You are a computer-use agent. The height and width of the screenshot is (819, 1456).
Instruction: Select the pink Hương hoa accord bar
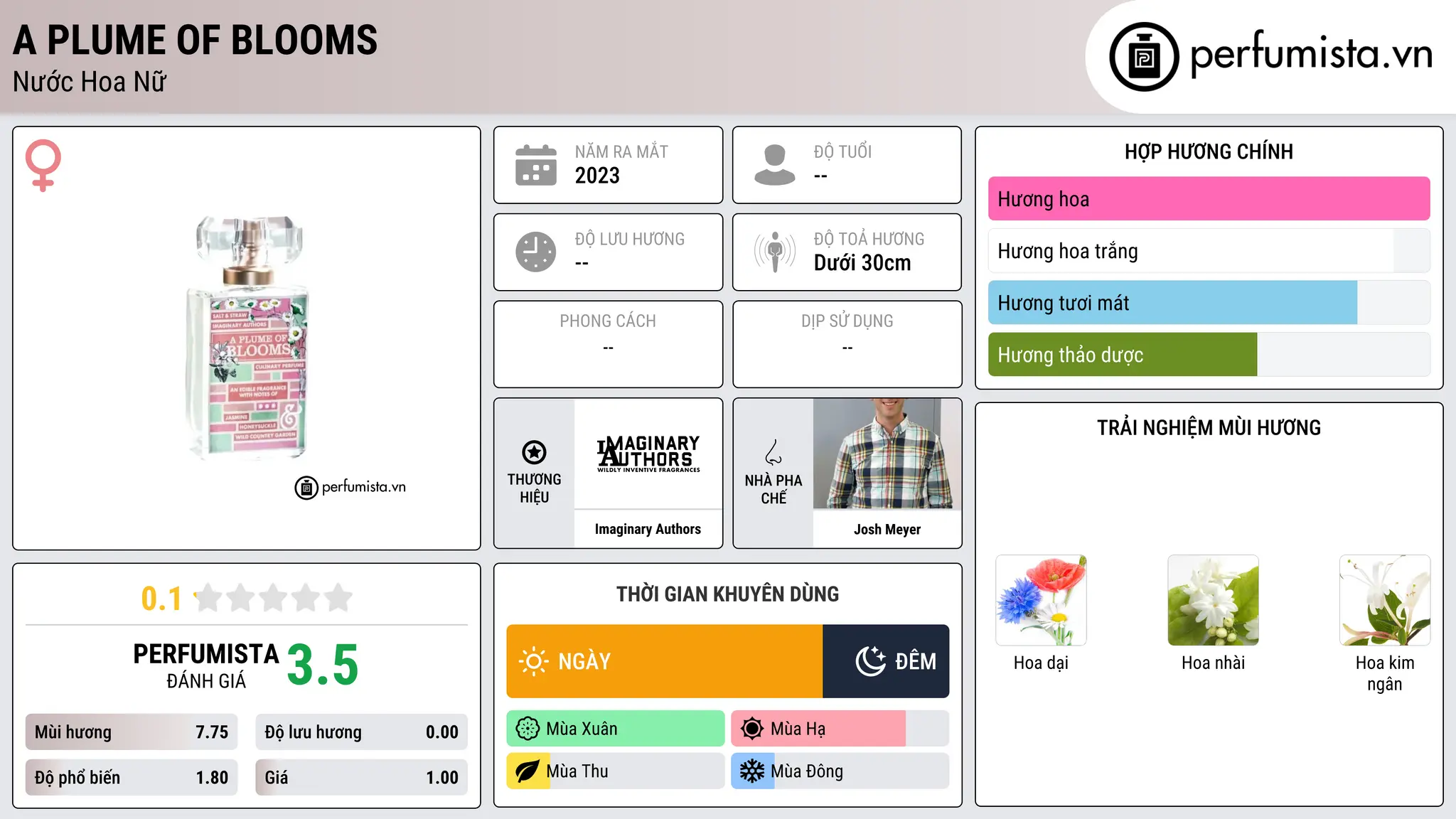(1209, 199)
